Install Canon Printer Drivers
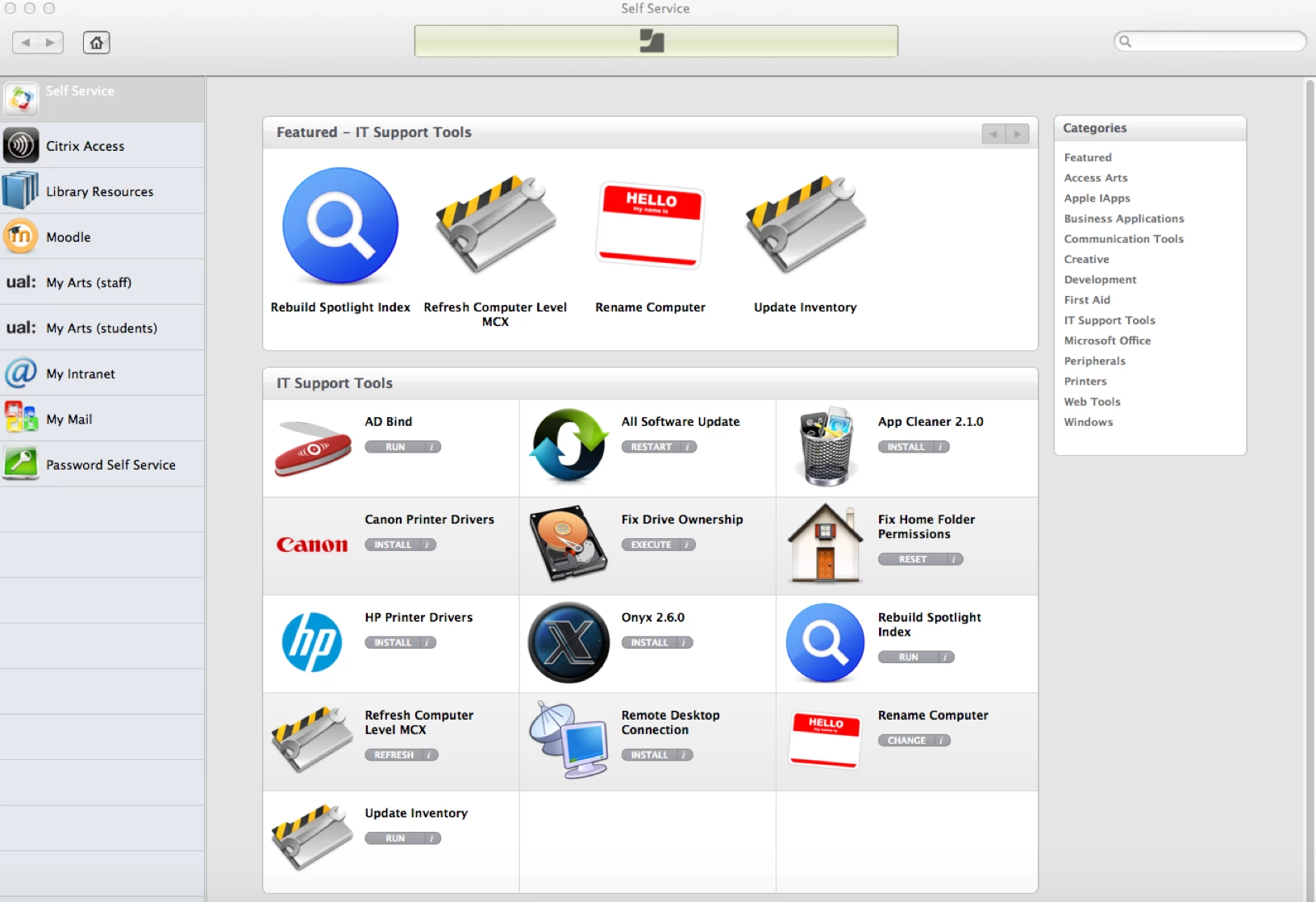Image resolution: width=1316 pixels, height=902 pixels. click(x=393, y=545)
